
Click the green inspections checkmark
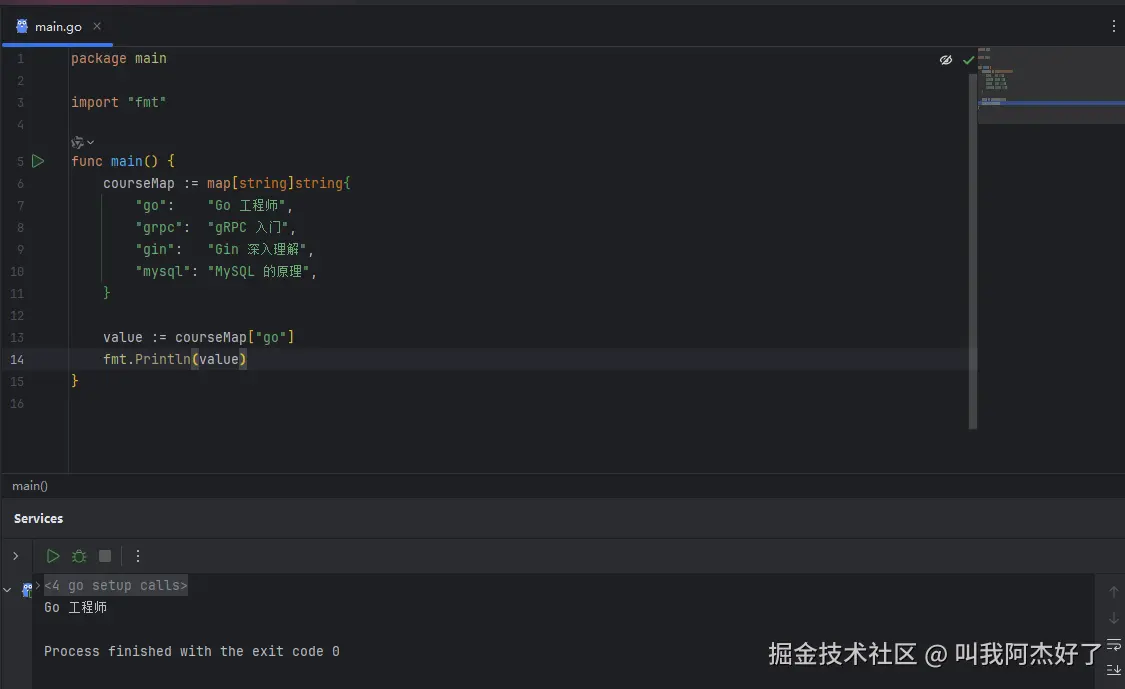coord(969,60)
